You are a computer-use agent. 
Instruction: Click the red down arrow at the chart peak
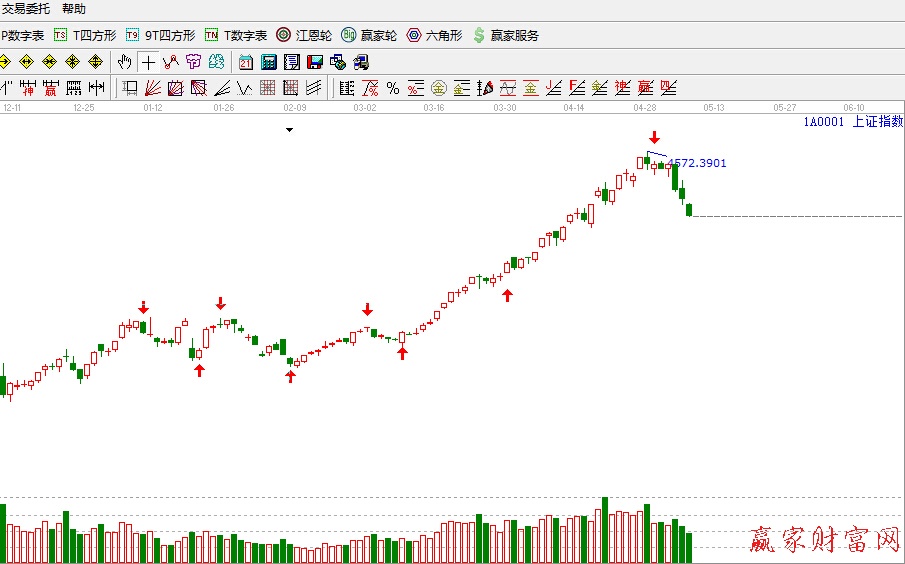[654, 138]
